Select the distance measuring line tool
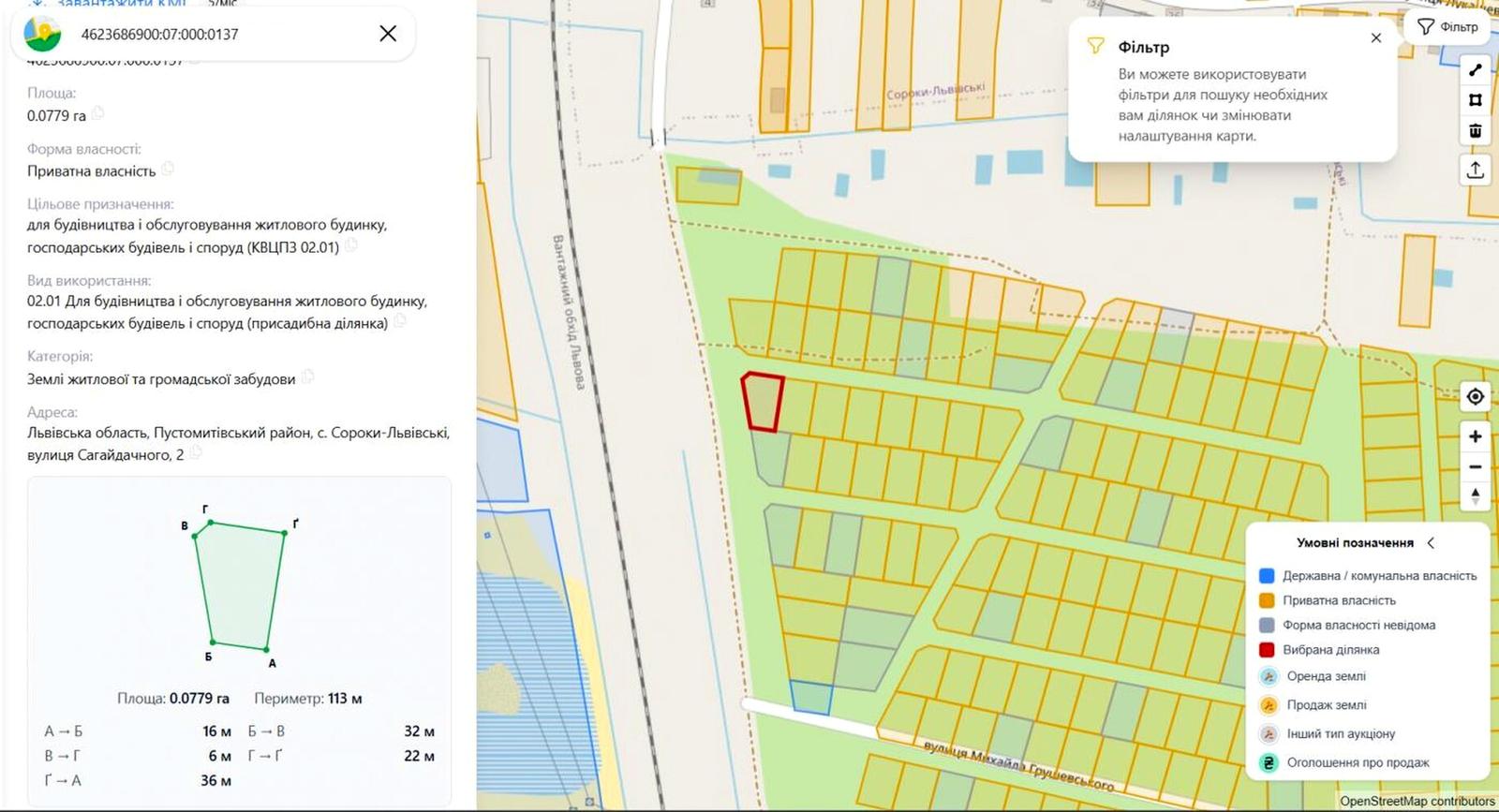The image size is (1499, 812). pyautogui.click(x=1476, y=69)
